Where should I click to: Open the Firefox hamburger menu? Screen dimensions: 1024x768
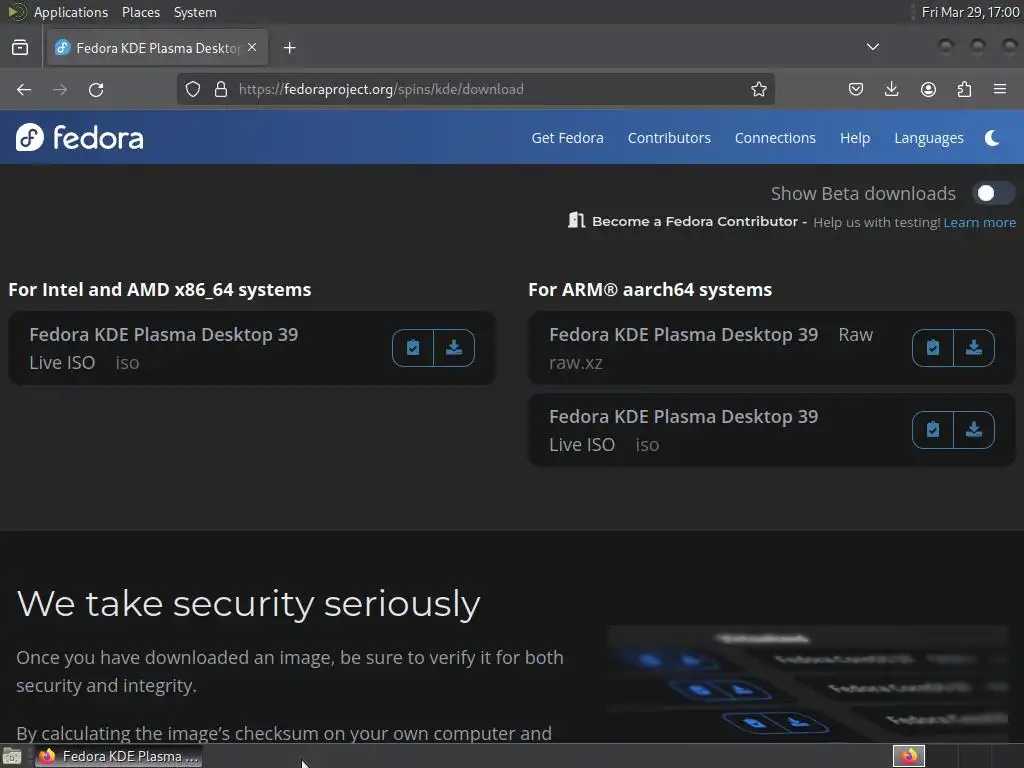[x=1000, y=89]
